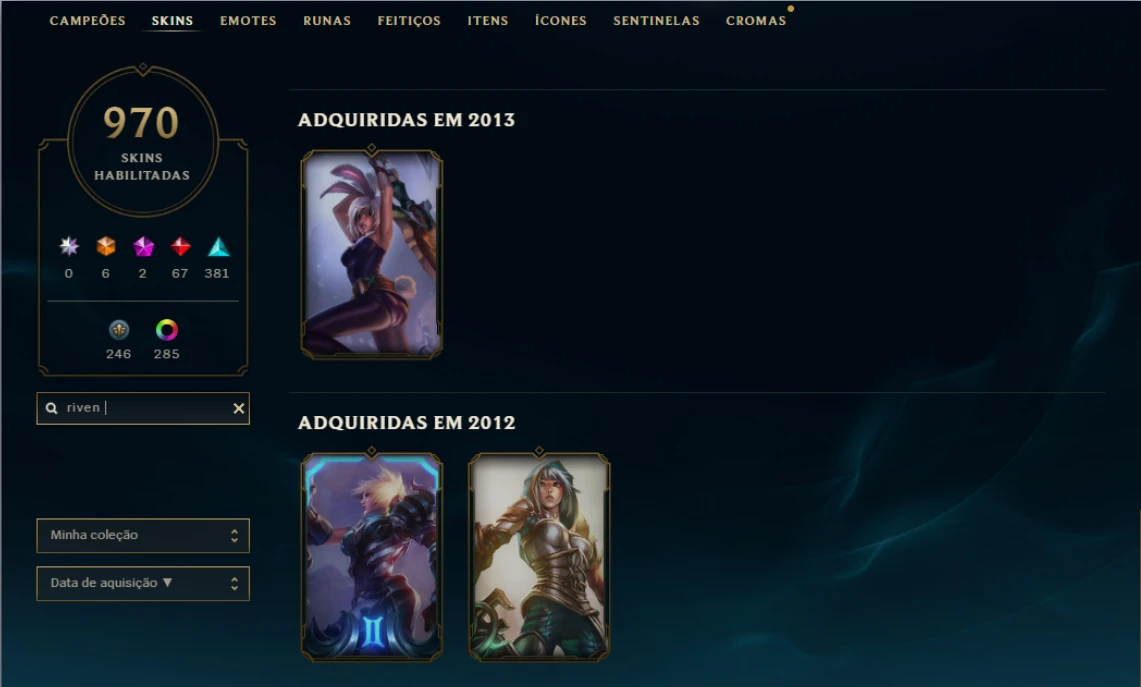Open the Emotes tab
The width and height of the screenshot is (1141, 687).
click(x=248, y=21)
